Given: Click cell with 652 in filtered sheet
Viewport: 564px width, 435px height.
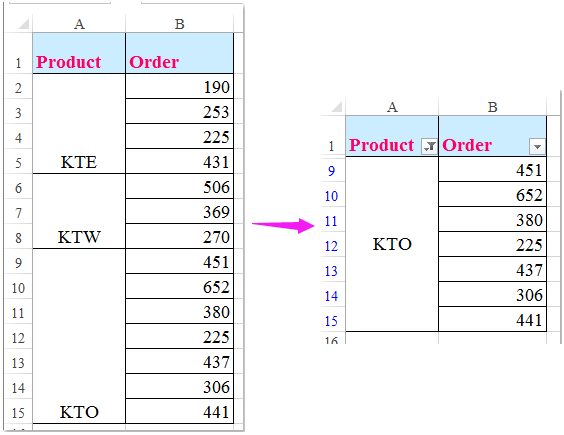Looking at the screenshot, I should [x=492, y=194].
